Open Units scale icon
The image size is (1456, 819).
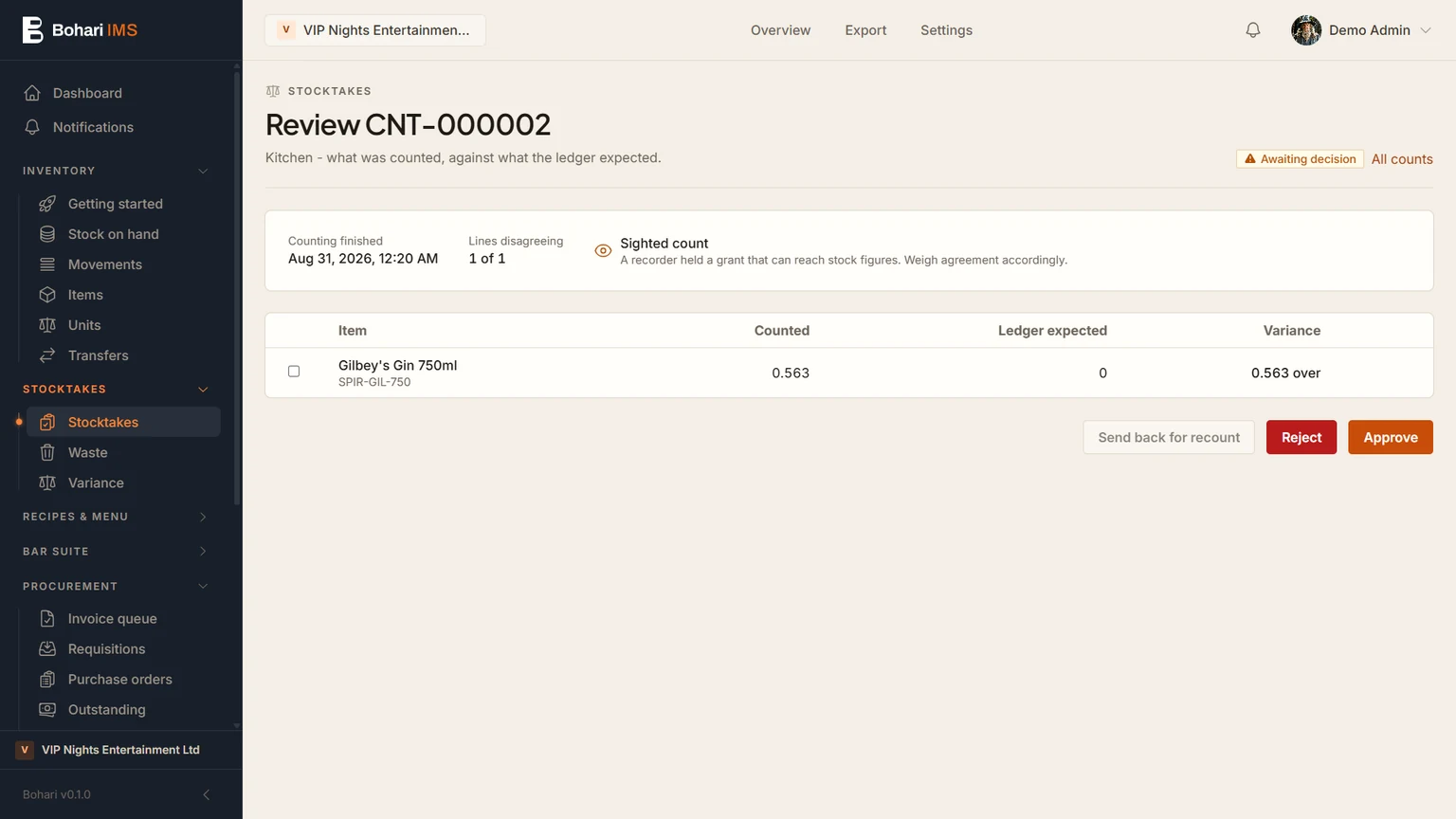[47, 325]
